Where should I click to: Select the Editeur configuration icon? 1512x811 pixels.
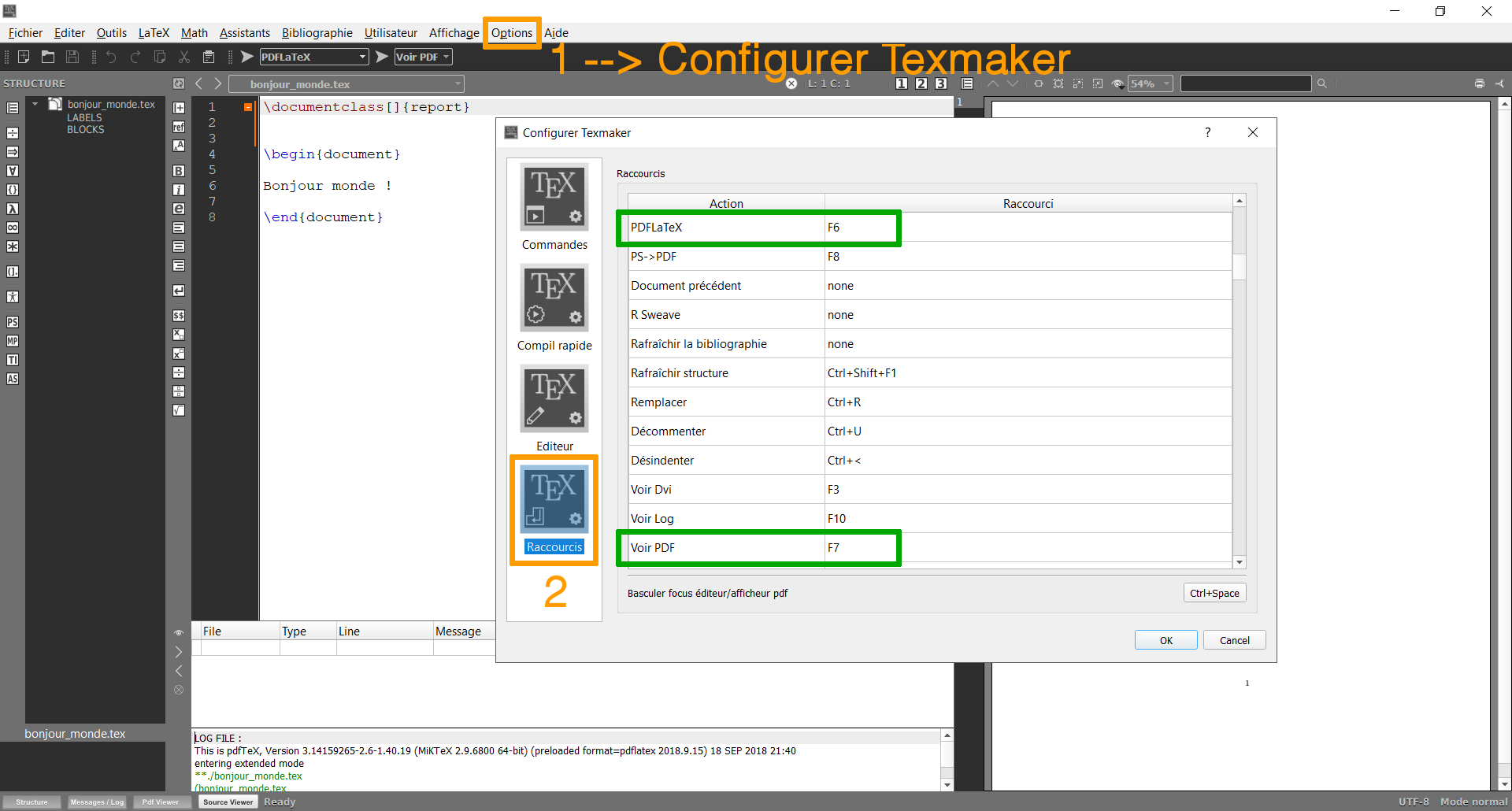click(554, 398)
